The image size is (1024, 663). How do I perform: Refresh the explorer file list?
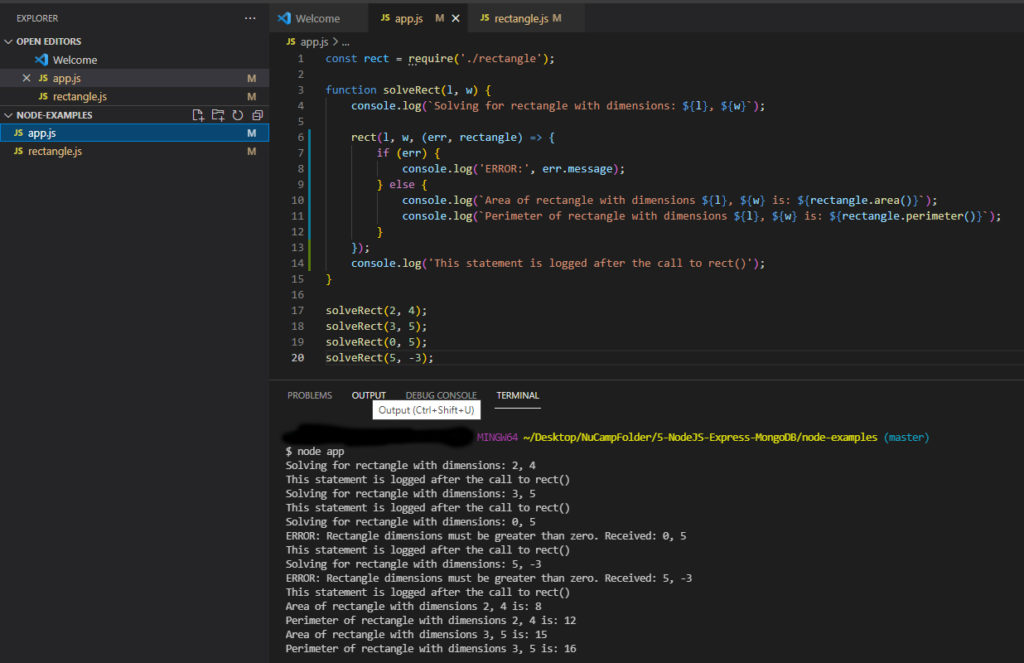click(238, 115)
